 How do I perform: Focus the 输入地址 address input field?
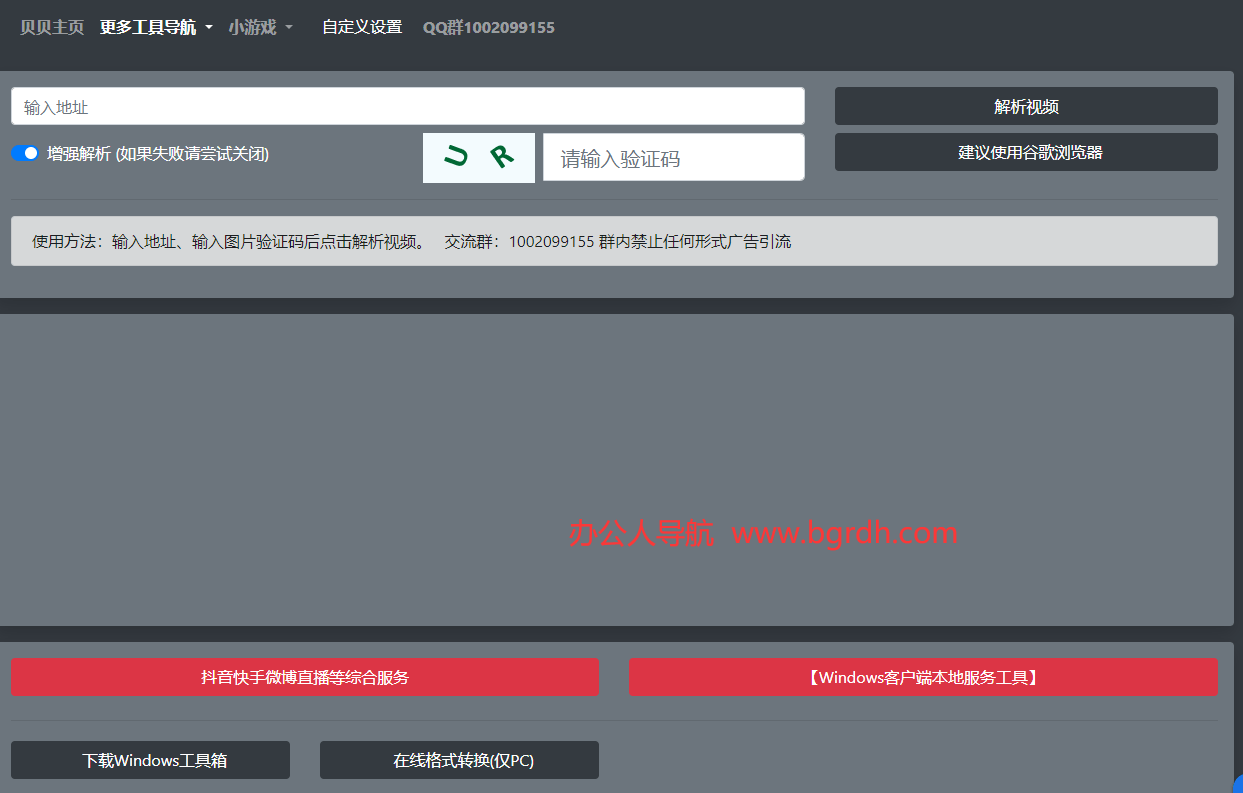click(x=407, y=106)
